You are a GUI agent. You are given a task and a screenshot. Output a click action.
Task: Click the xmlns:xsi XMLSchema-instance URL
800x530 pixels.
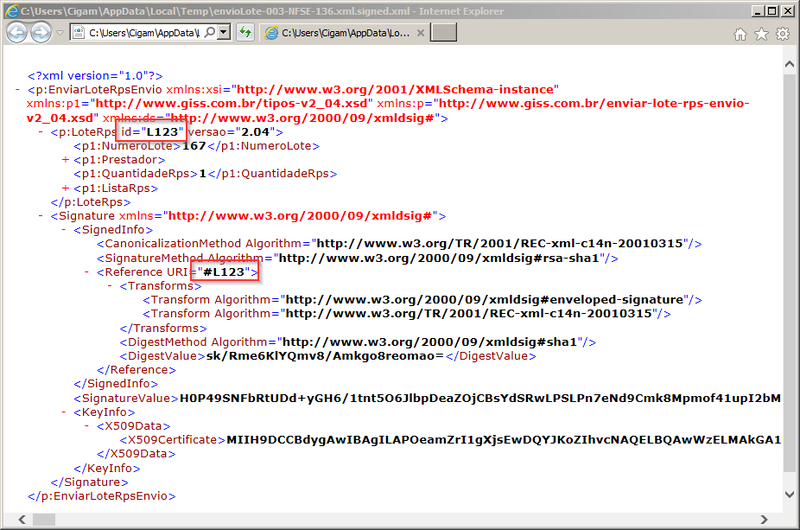click(395, 90)
